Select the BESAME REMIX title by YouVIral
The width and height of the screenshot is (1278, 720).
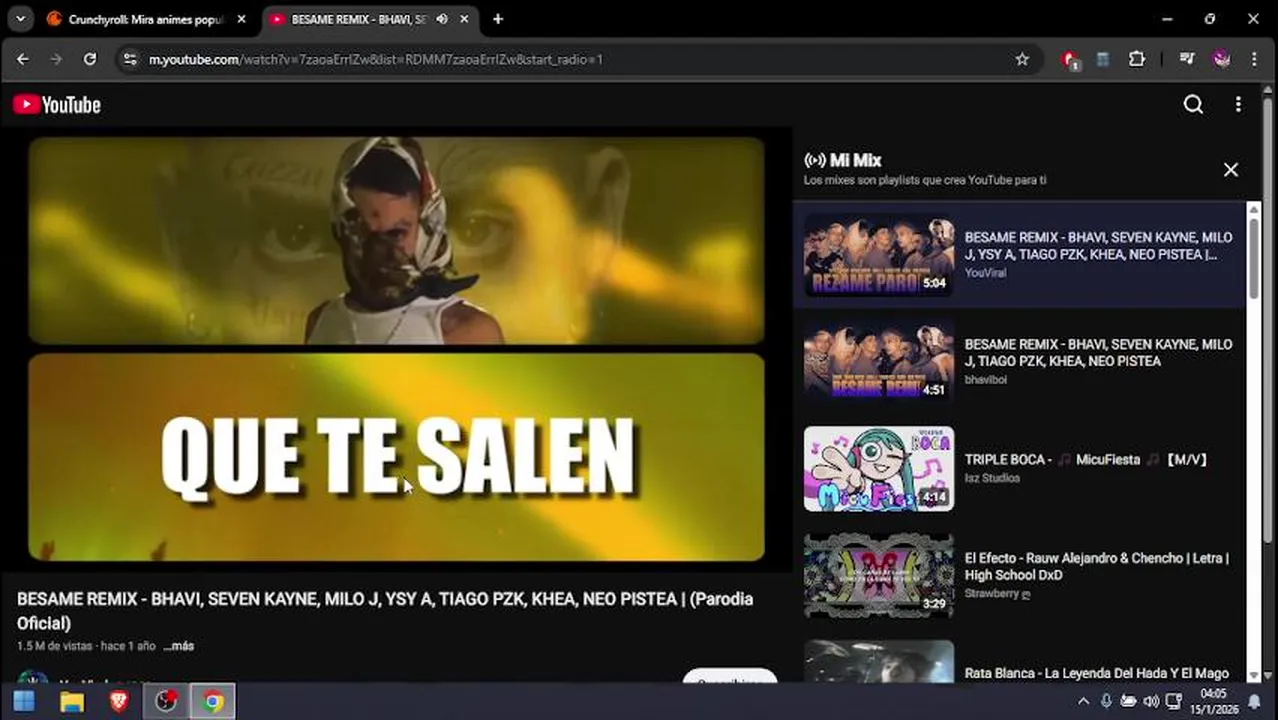tap(1098, 246)
